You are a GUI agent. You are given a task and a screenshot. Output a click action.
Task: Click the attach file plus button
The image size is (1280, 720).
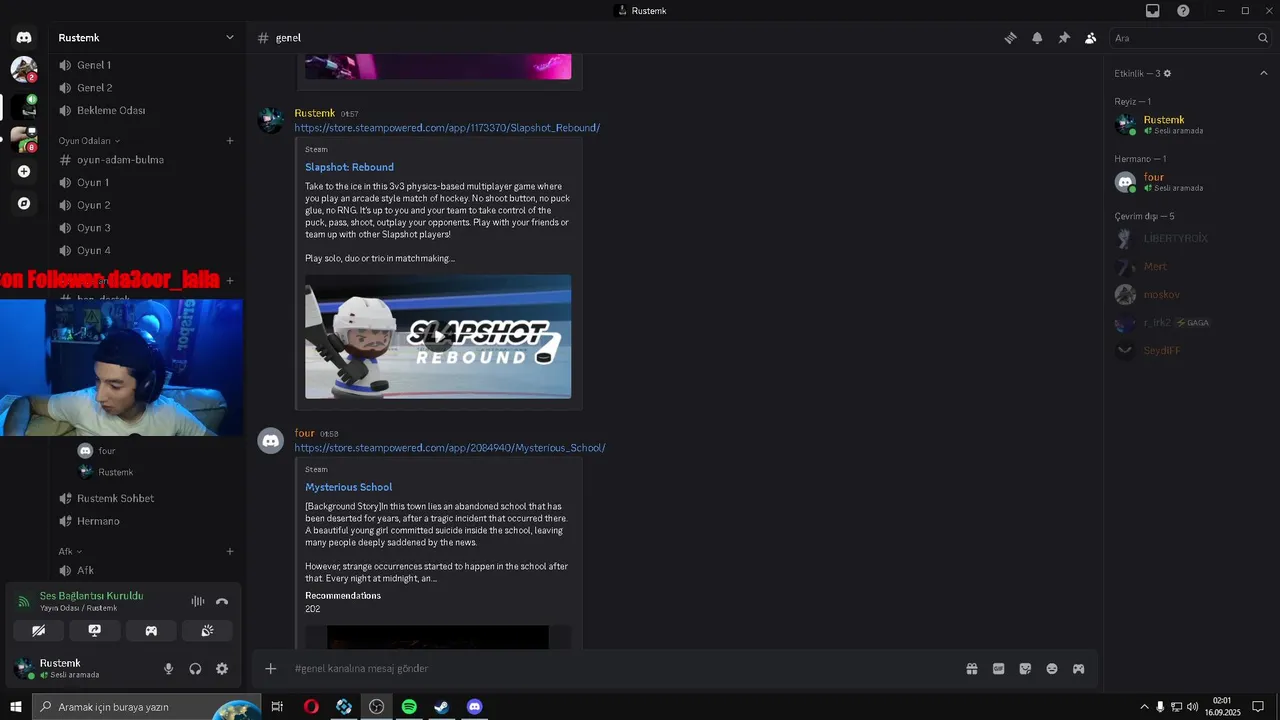coord(270,669)
